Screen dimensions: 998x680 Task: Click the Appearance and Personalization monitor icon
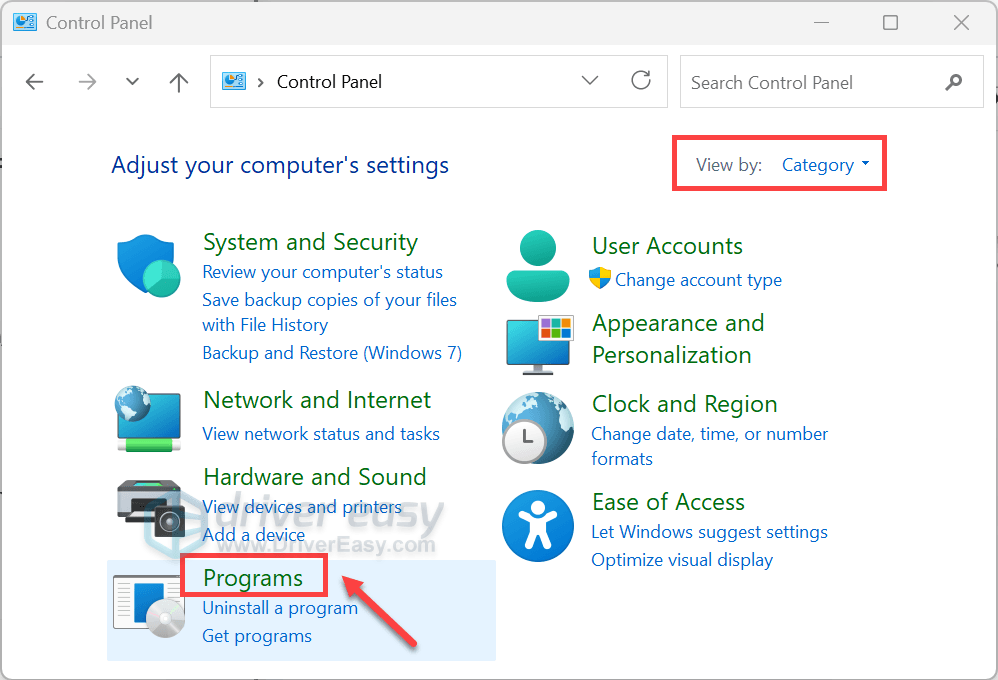(540, 344)
